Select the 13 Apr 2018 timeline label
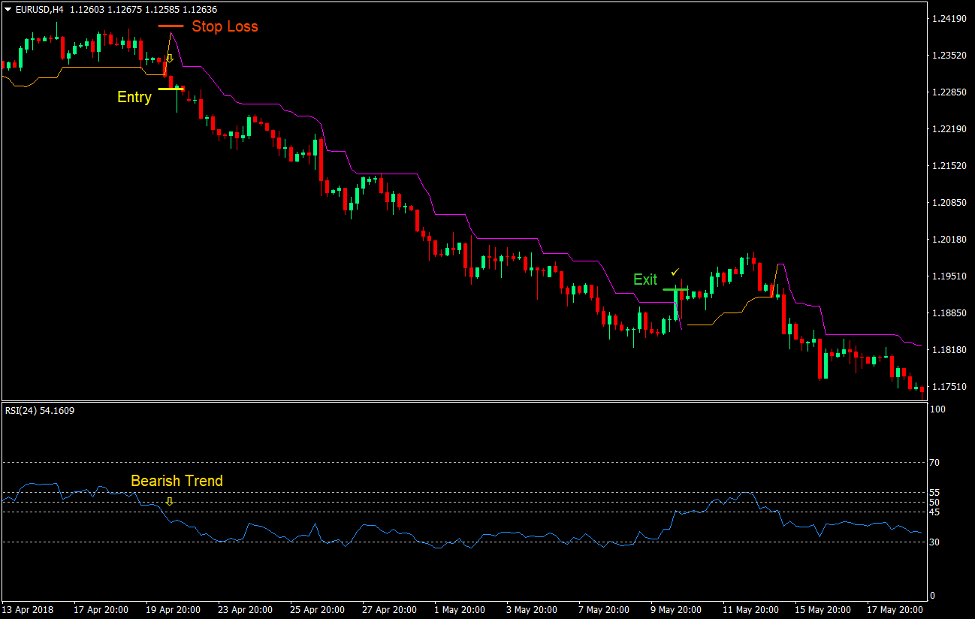This screenshot has width=977, height=620. coord(28,608)
